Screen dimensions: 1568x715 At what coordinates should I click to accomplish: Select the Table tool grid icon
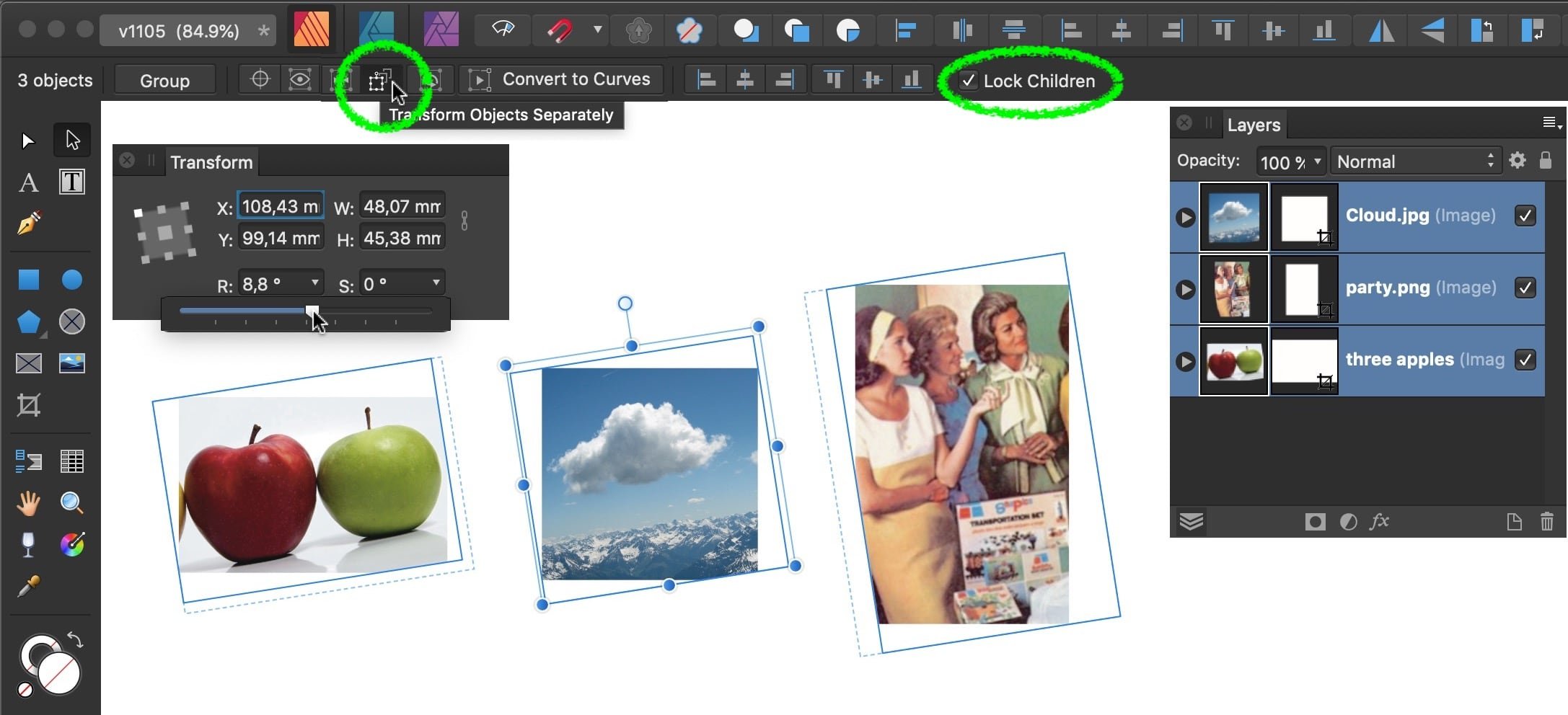(x=72, y=461)
